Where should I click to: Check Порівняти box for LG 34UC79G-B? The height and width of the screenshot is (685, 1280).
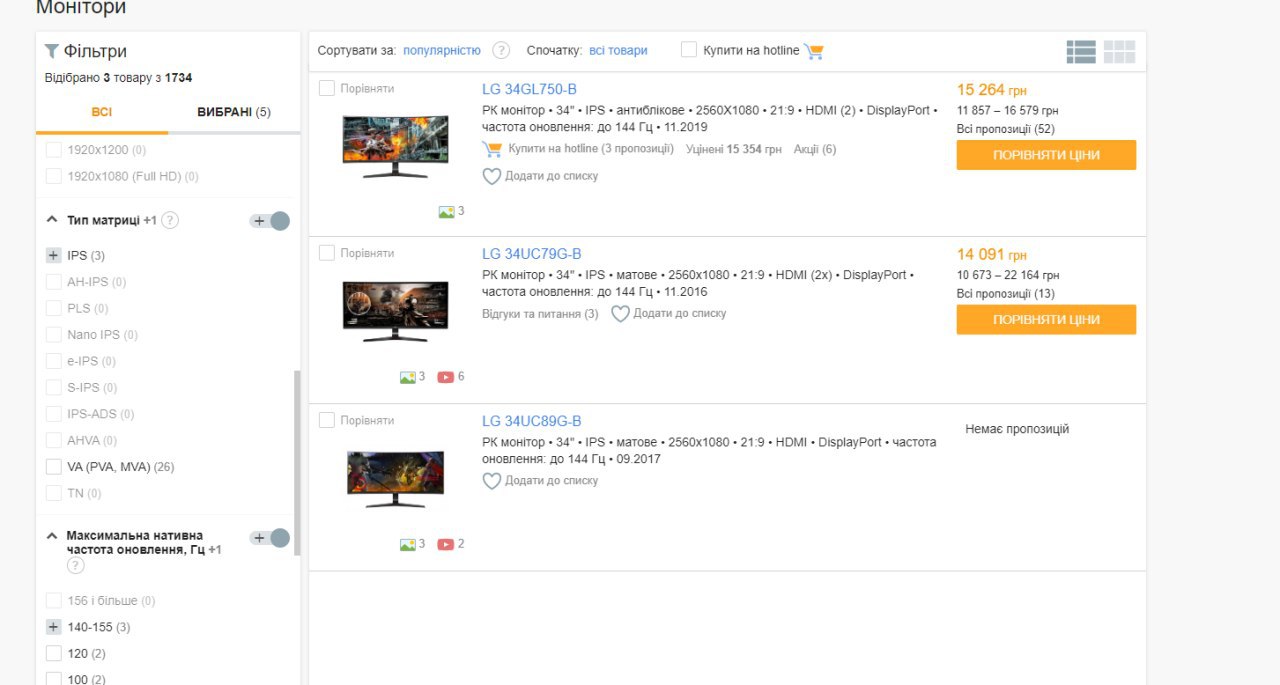pyautogui.click(x=327, y=253)
